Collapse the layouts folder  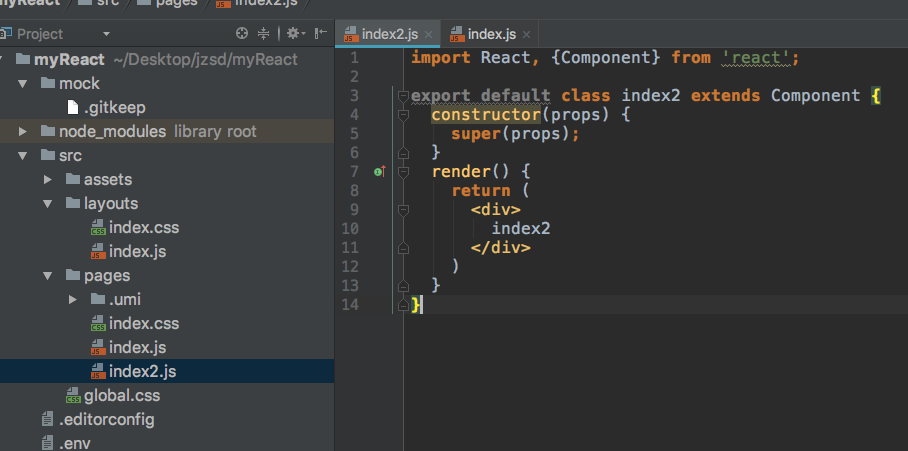pos(48,203)
